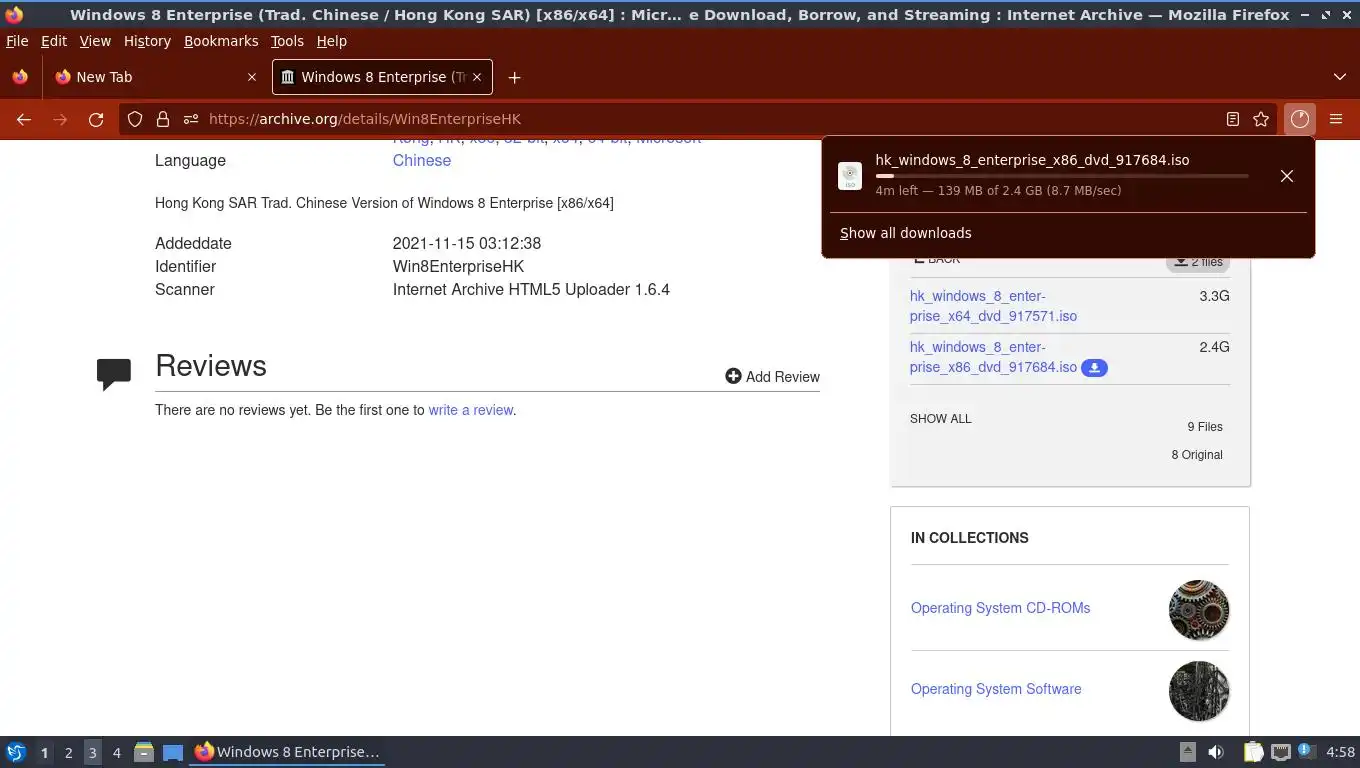The height and width of the screenshot is (768, 1360).
Task: Expand the list all tabs chevron
Action: point(1340,77)
